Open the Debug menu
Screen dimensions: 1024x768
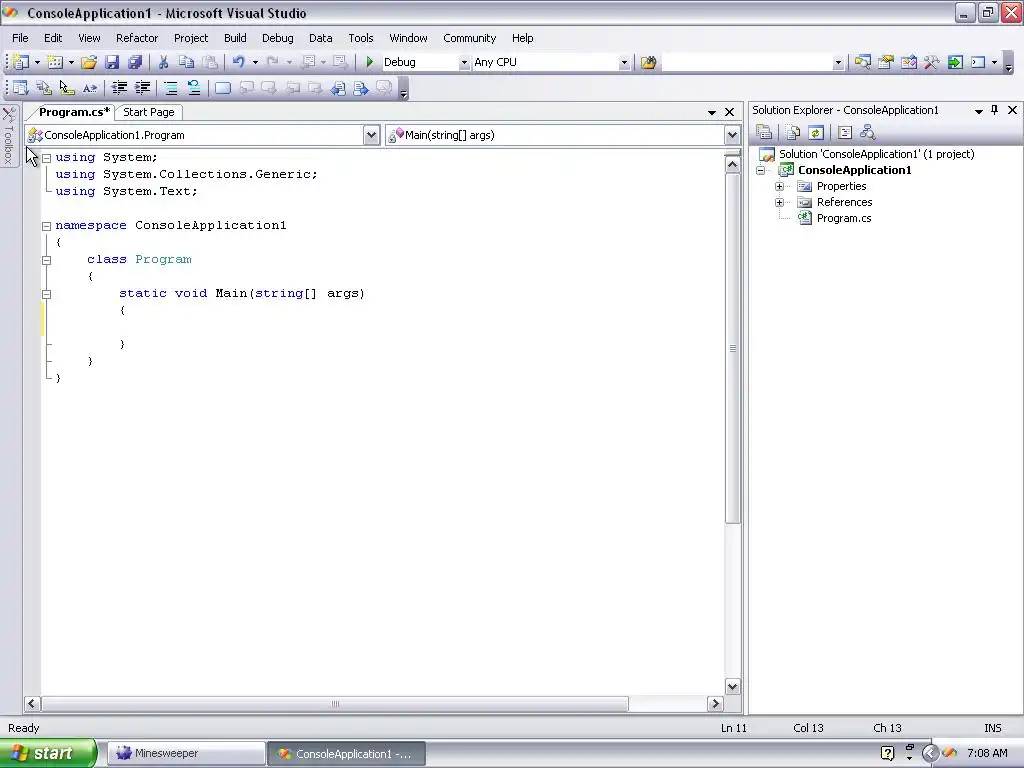coord(278,38)
